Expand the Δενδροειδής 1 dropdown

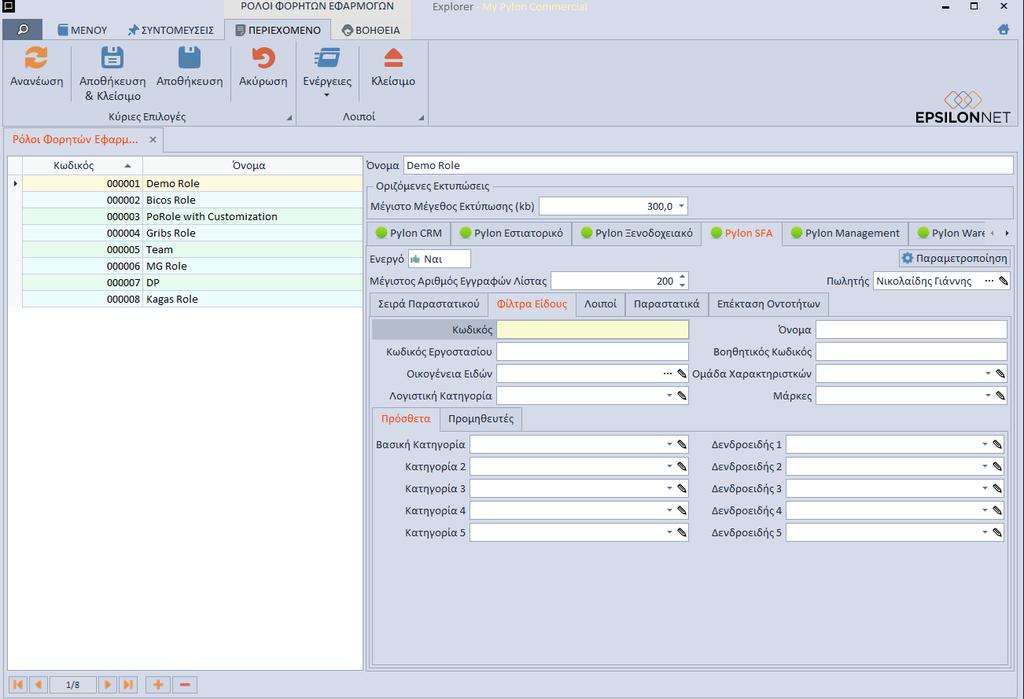(x=985, y=444)
